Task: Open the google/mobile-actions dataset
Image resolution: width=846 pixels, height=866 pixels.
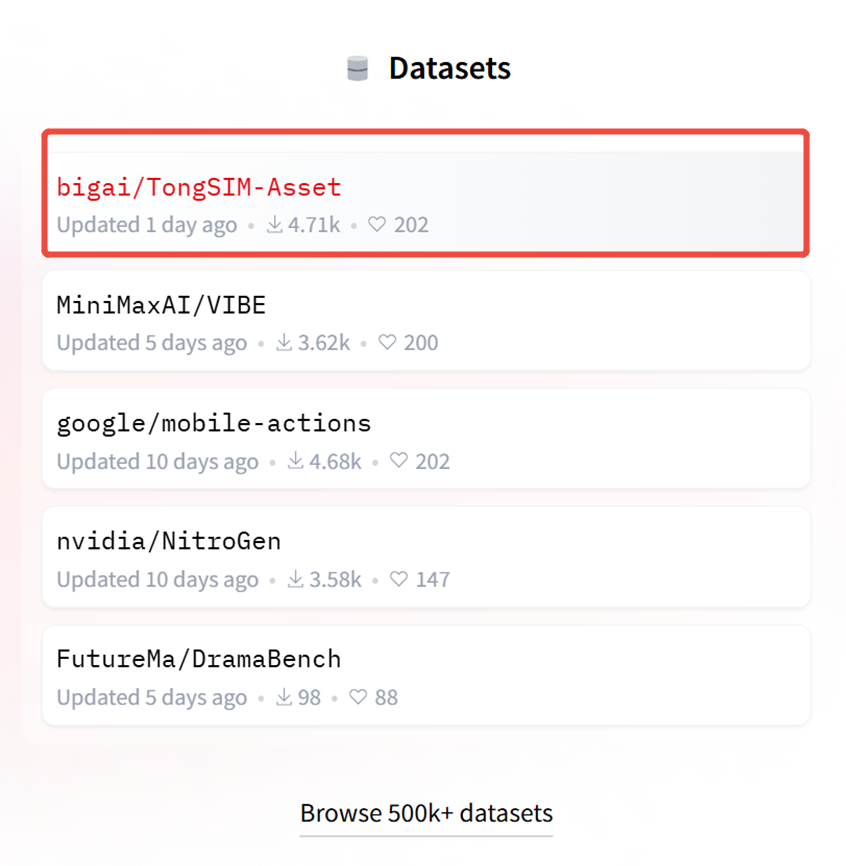Action: click(214, 423)
